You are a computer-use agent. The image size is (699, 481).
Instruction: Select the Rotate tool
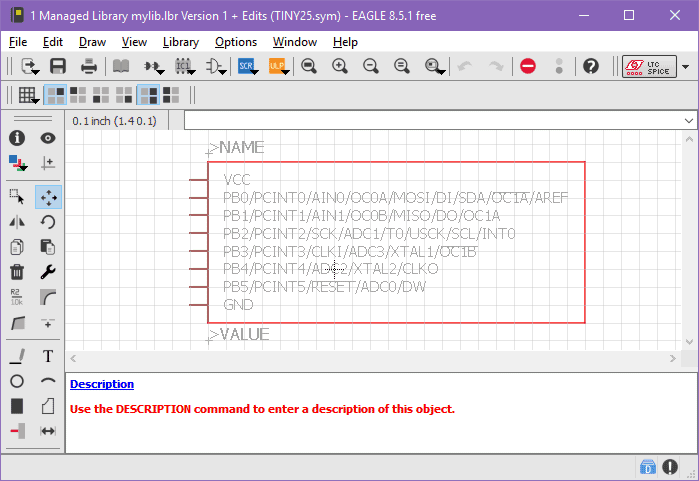[47, 222]
